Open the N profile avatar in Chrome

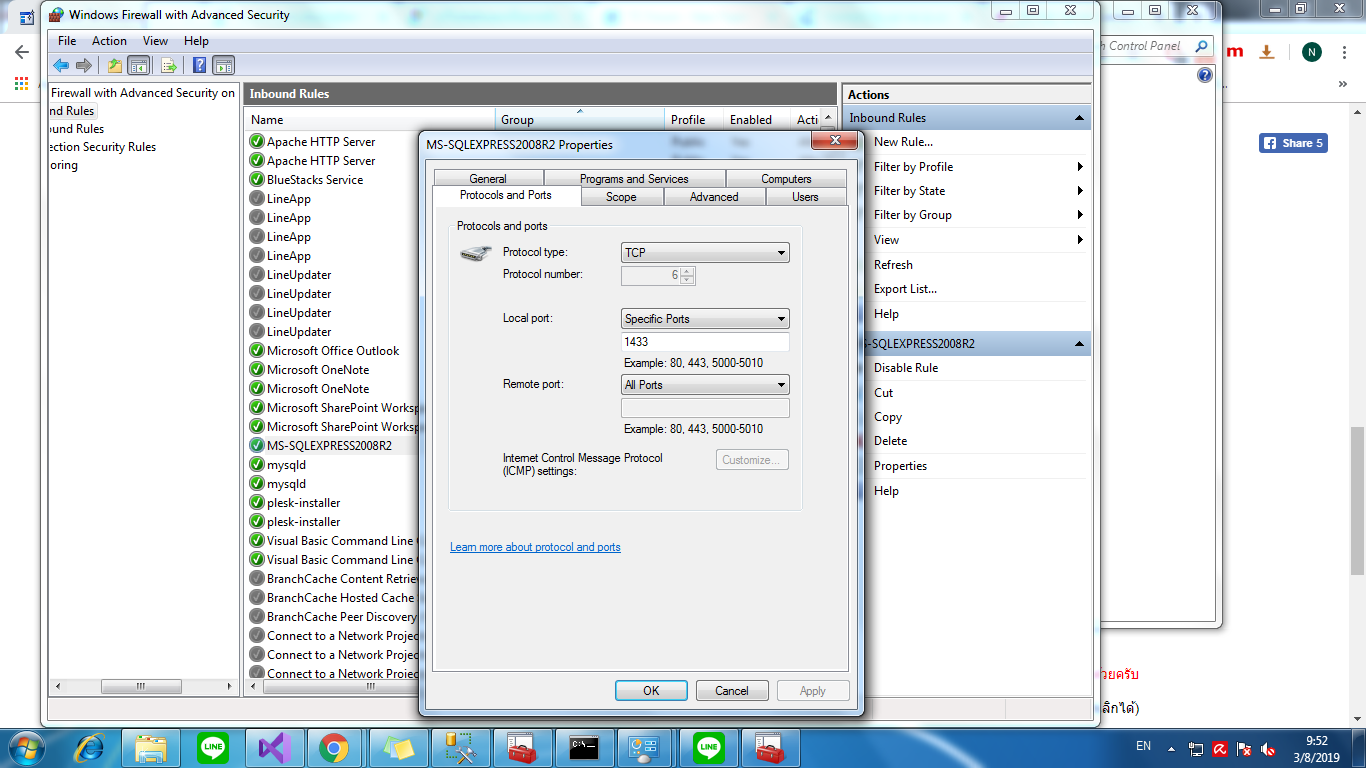[x=1312, y=52]
